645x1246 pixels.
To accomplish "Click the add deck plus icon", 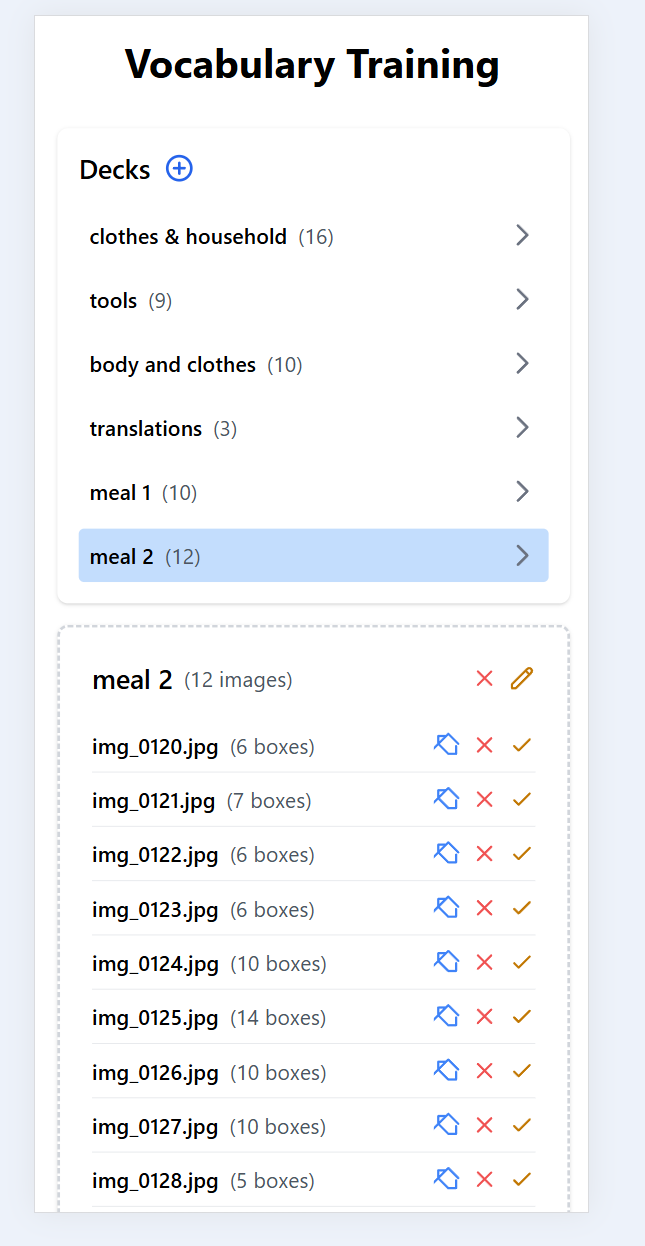I will point(179,169).
